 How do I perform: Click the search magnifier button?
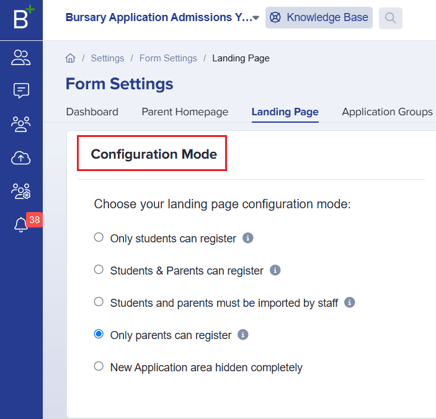(390, 18)
